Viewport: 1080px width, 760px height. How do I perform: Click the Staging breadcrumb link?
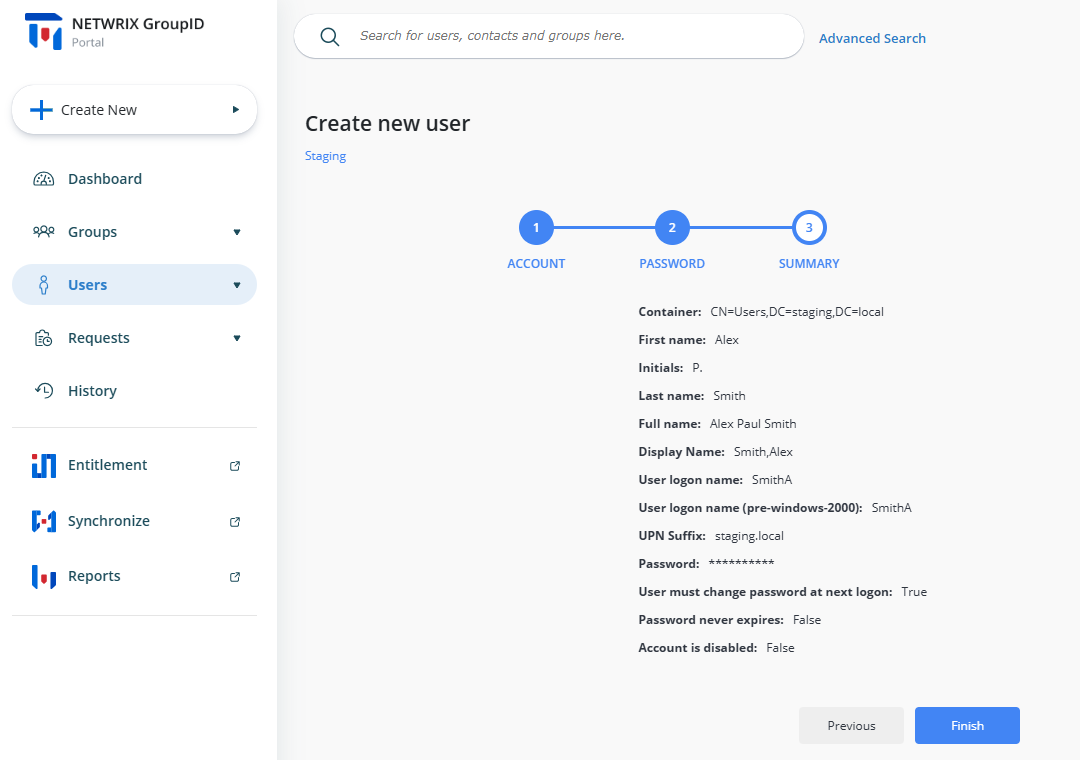[x=325, y=156]
